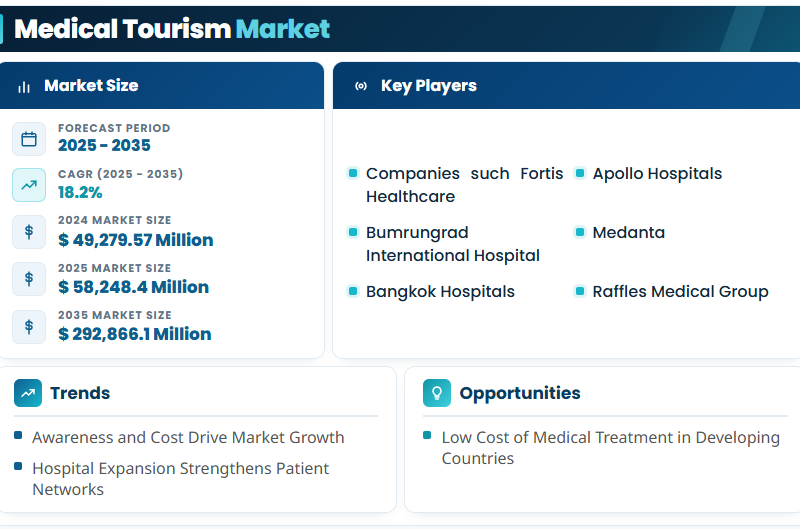Screen dimensions: 800x529
Task: Click Low Cost of Medical Treatment text
Action: [x=611, y=447]
